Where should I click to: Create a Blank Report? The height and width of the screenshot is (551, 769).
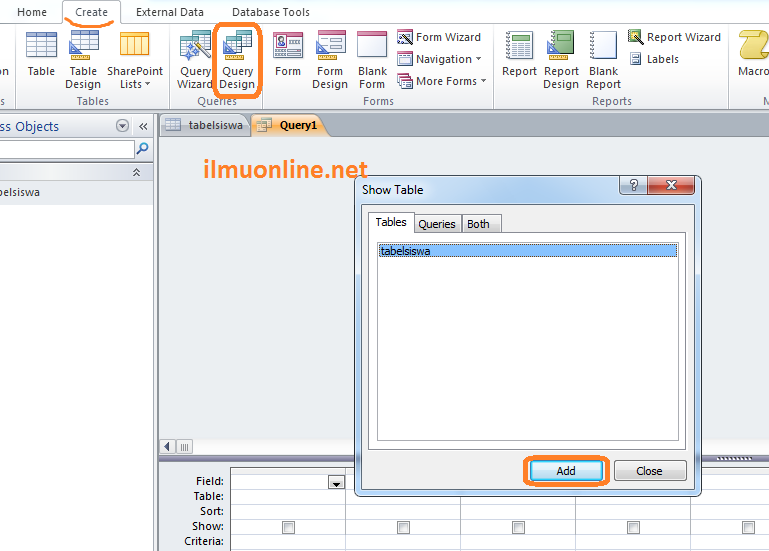point(603,59)
